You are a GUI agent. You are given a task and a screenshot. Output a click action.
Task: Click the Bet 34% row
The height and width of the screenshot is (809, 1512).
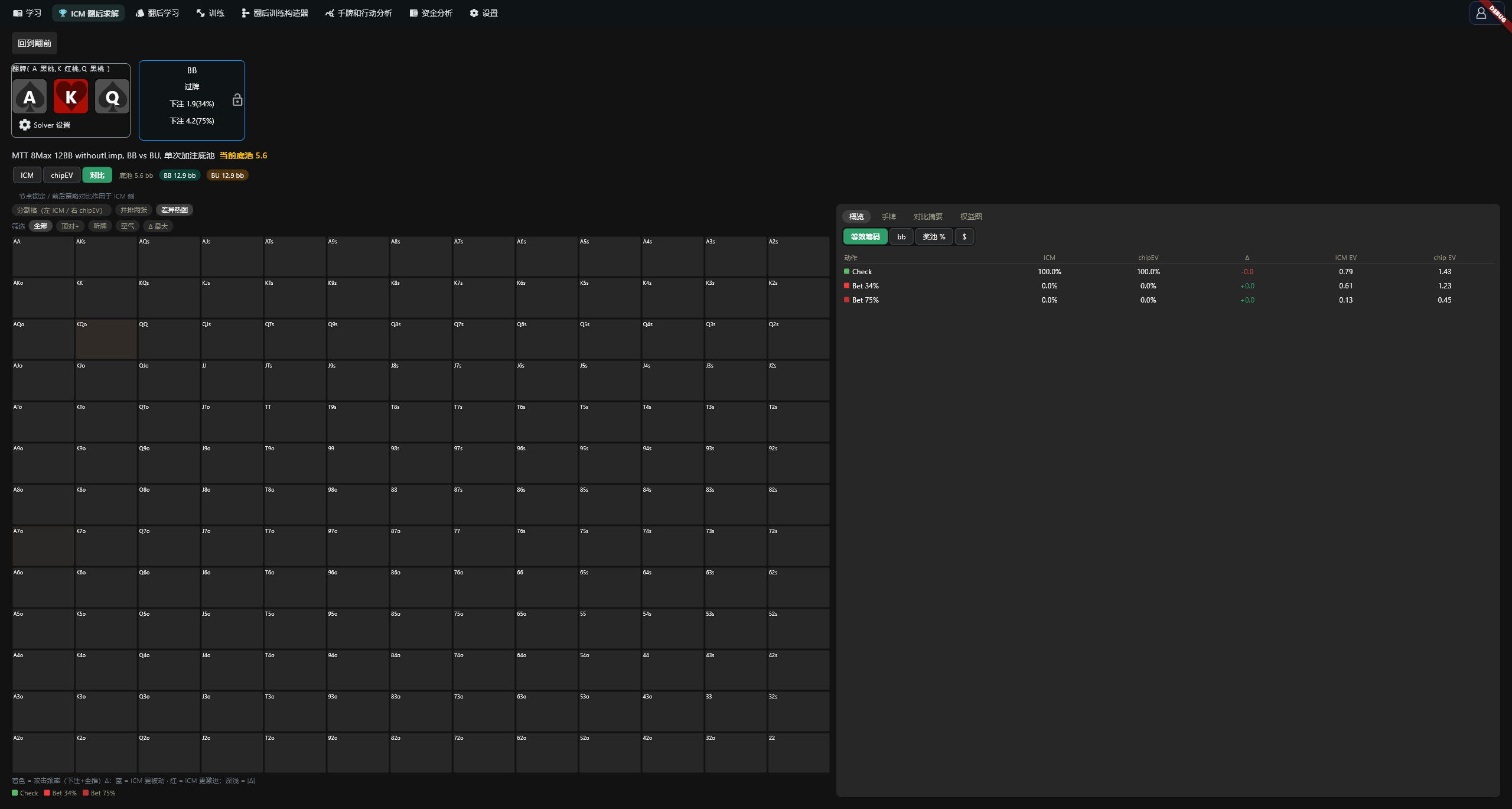tap(1168, 286)
